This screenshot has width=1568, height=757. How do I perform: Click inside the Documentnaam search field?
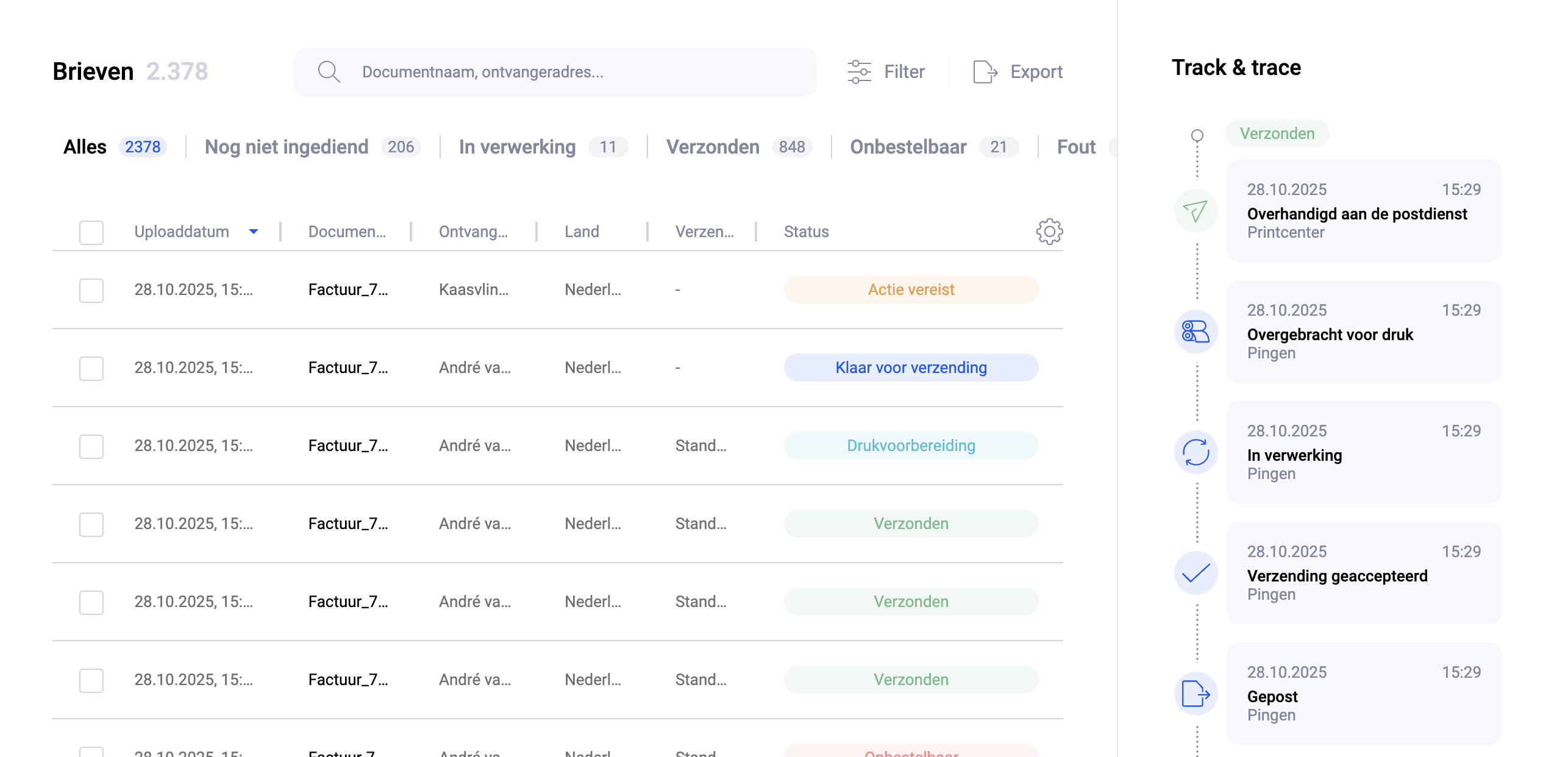549,71
